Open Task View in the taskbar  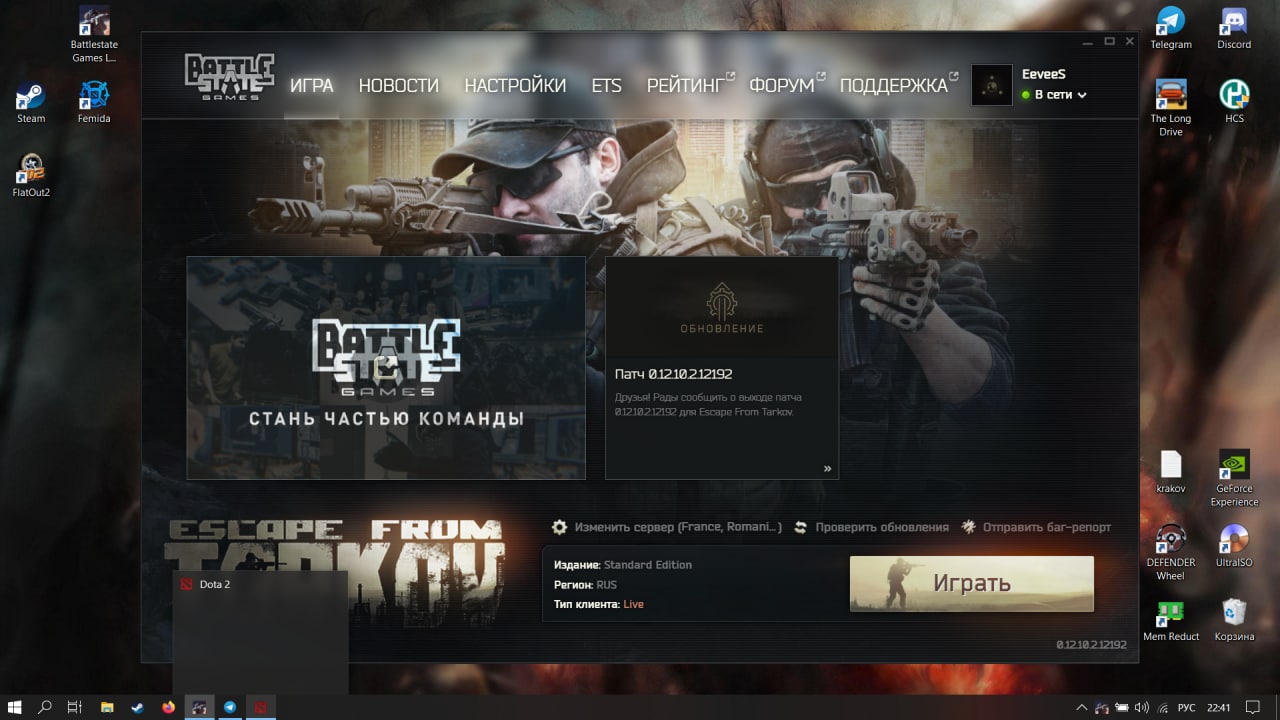(75, 707)
